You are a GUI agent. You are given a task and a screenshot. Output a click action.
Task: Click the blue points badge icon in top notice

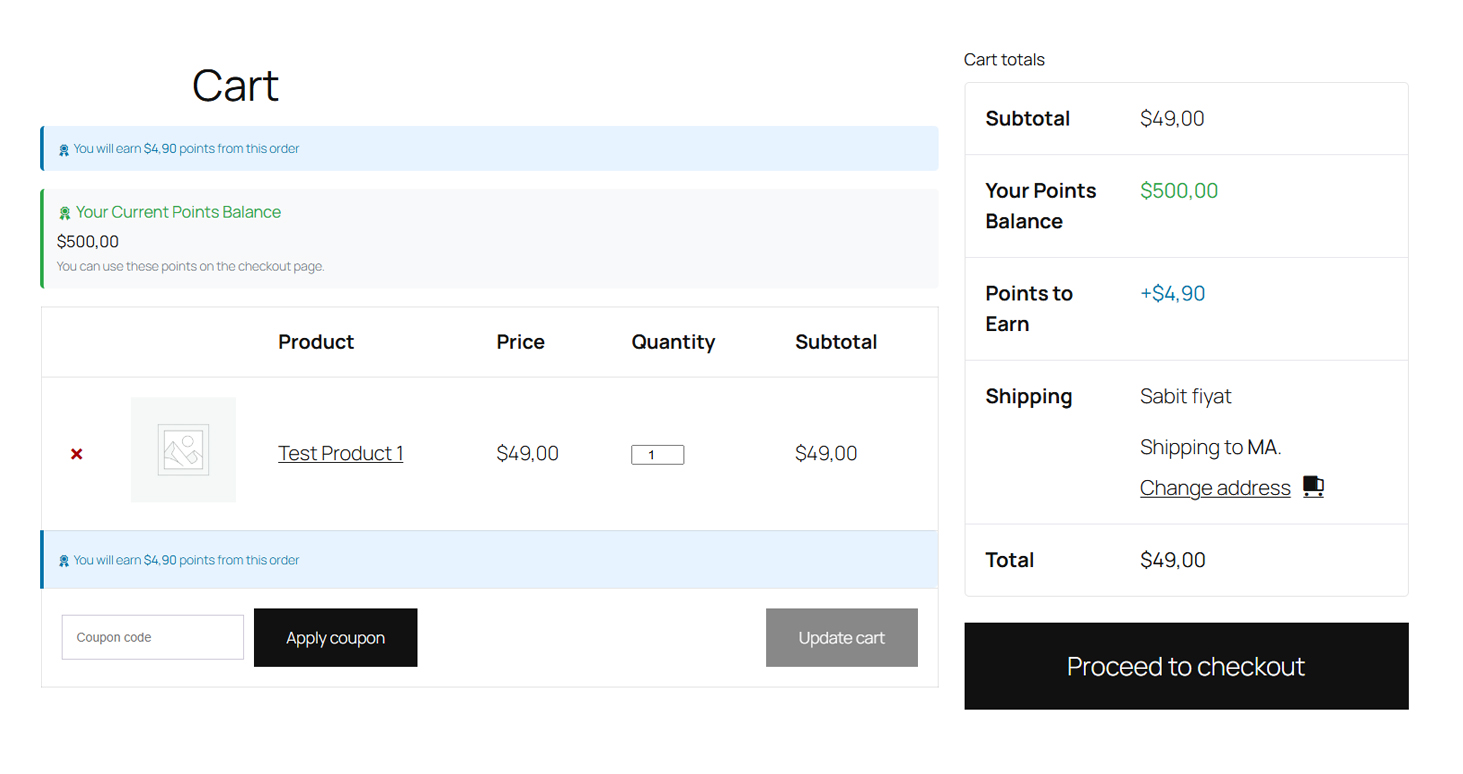coord(63,147)
